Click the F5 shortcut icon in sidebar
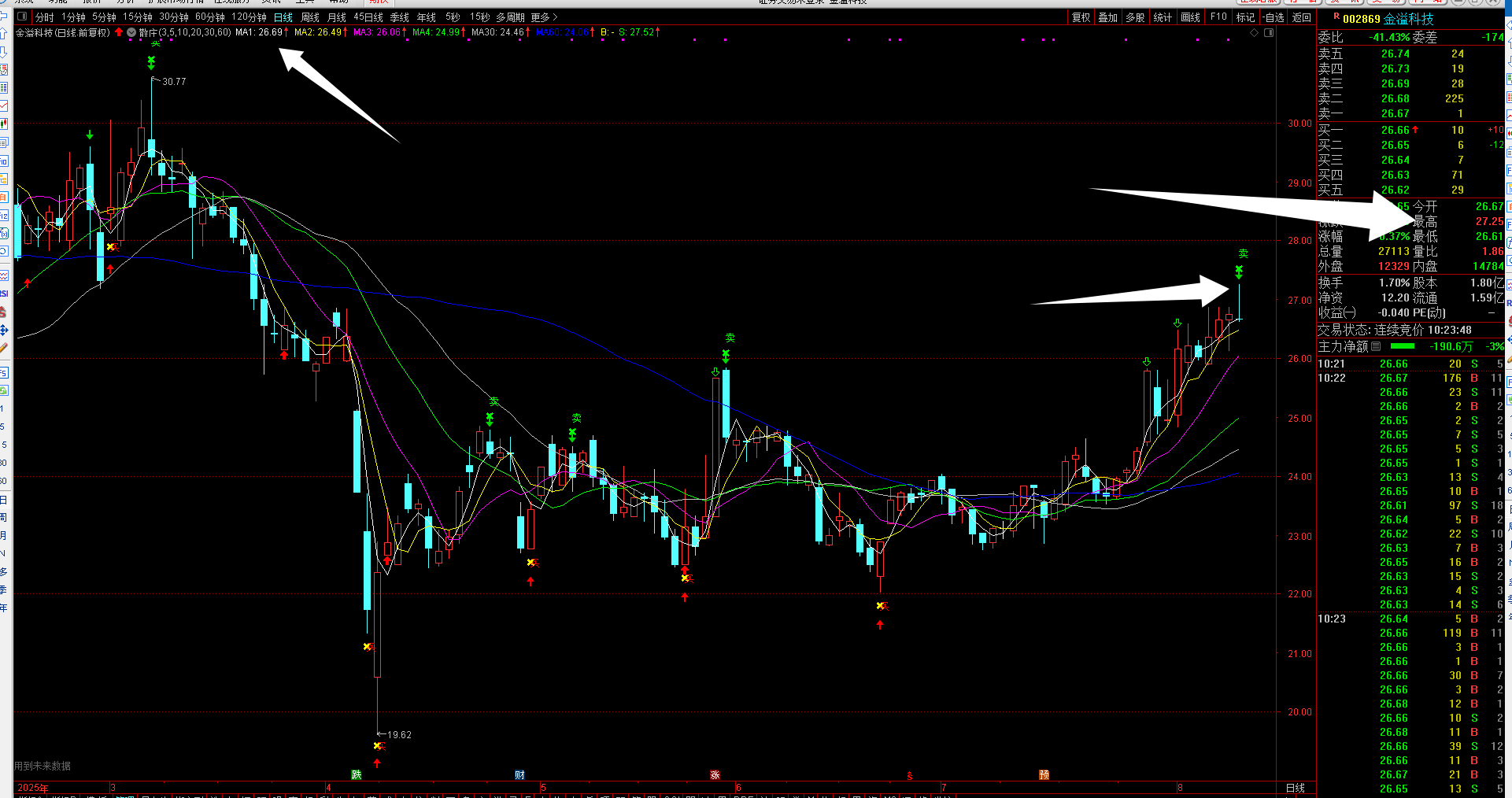1512x798 pixels. pos(4,372)
